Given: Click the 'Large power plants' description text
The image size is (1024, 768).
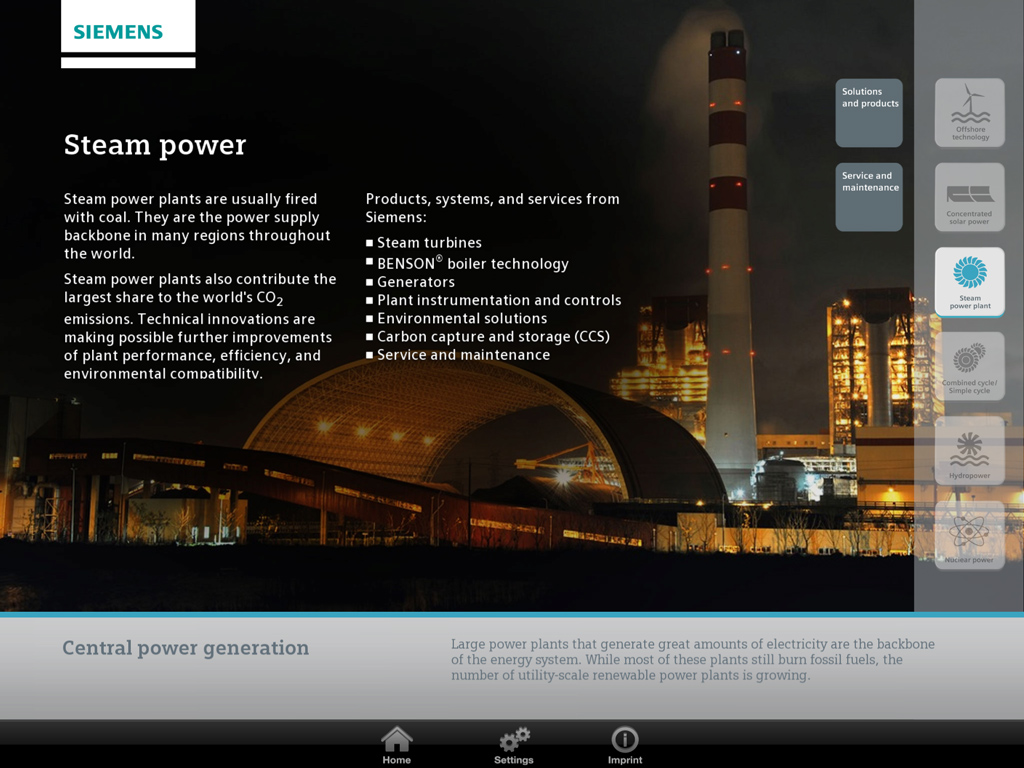Looking at the screenshot, I should coord(693,660).
